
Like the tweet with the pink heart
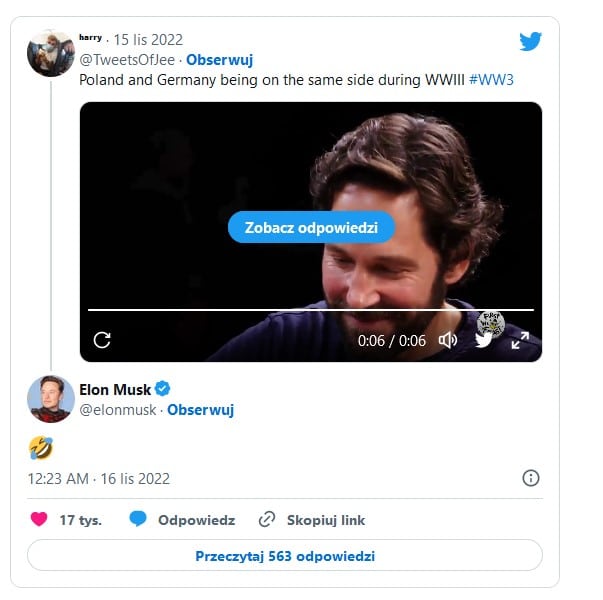(x=39, y=519)
